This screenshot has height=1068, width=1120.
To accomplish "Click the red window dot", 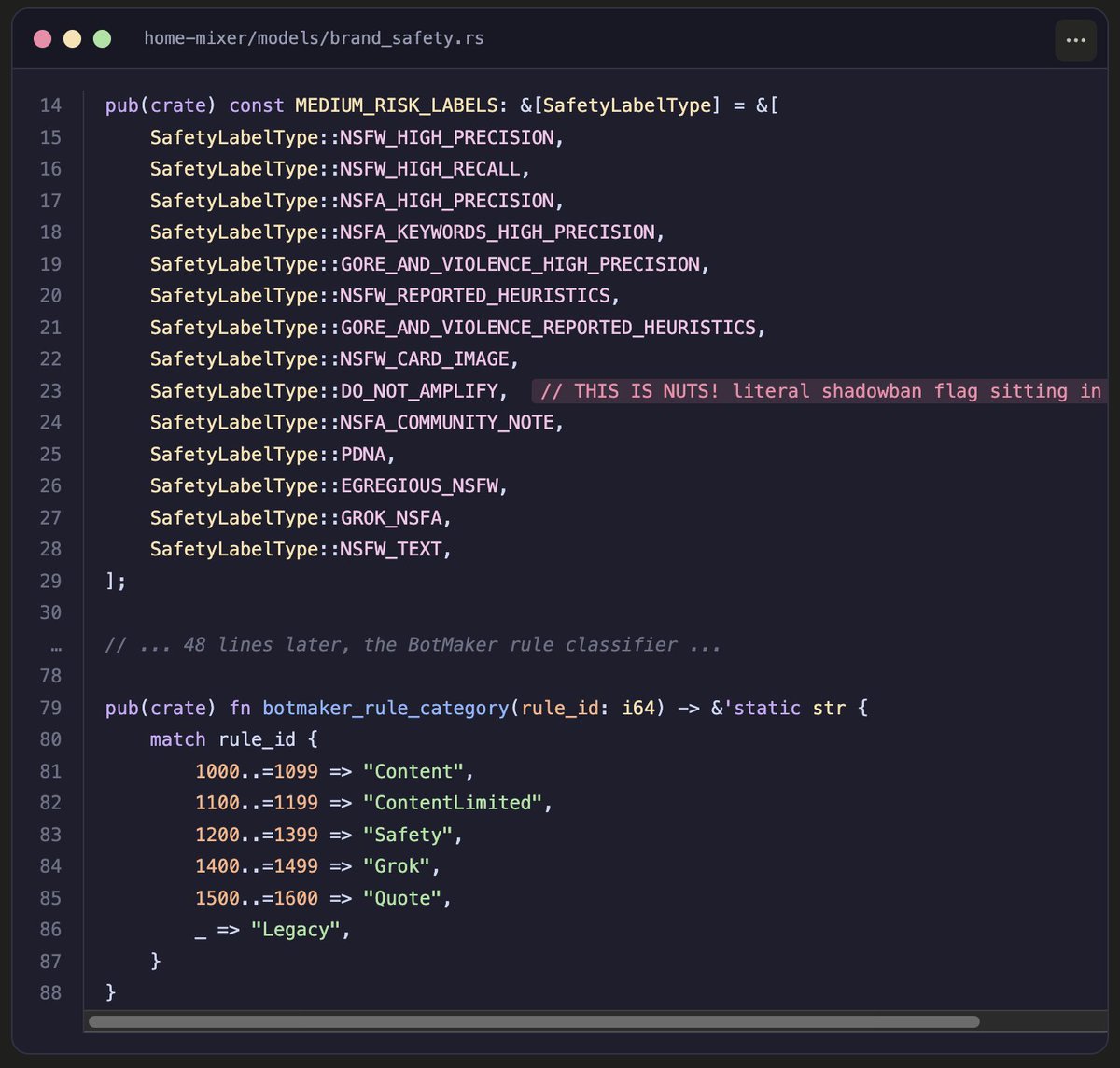I will point(43,39).
